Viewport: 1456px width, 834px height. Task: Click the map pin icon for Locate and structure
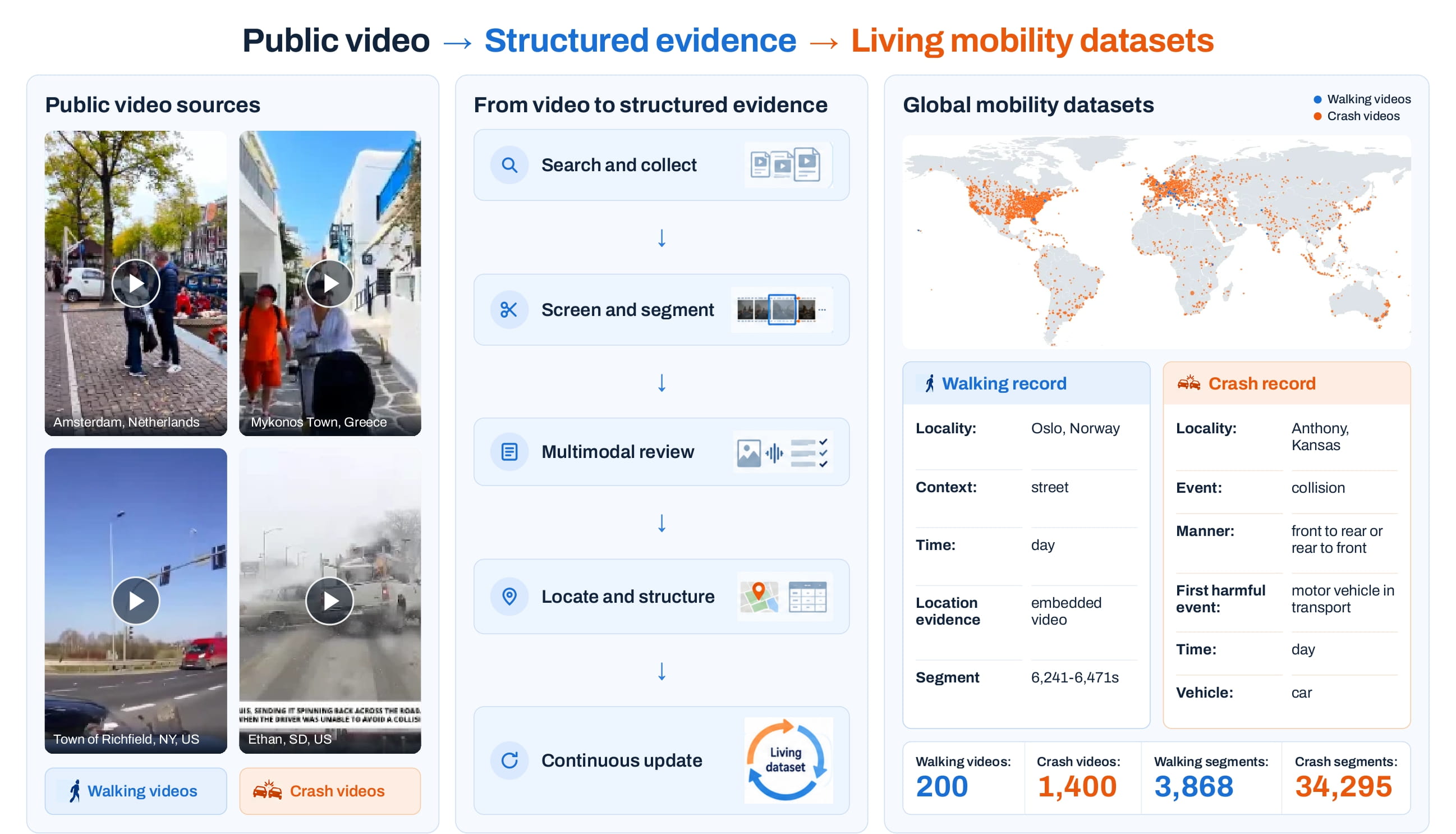pyautogui.click(x=509, y=596)
